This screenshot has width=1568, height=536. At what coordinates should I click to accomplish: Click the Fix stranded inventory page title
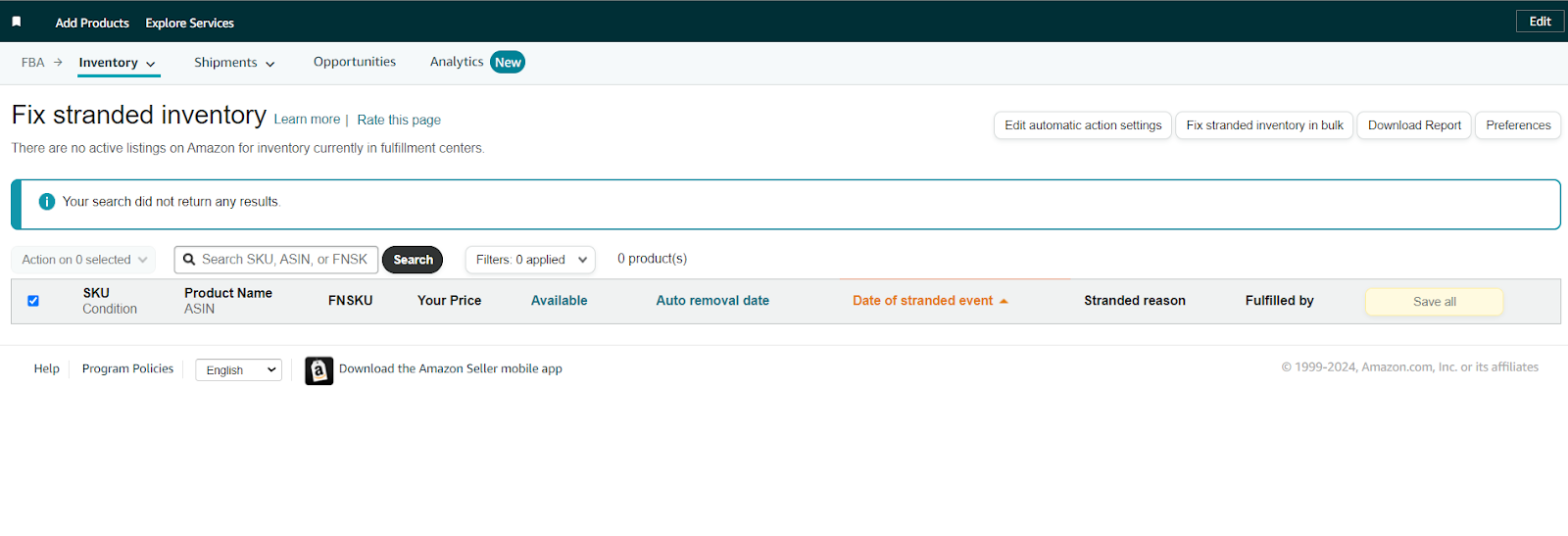(x=139, y=115)
